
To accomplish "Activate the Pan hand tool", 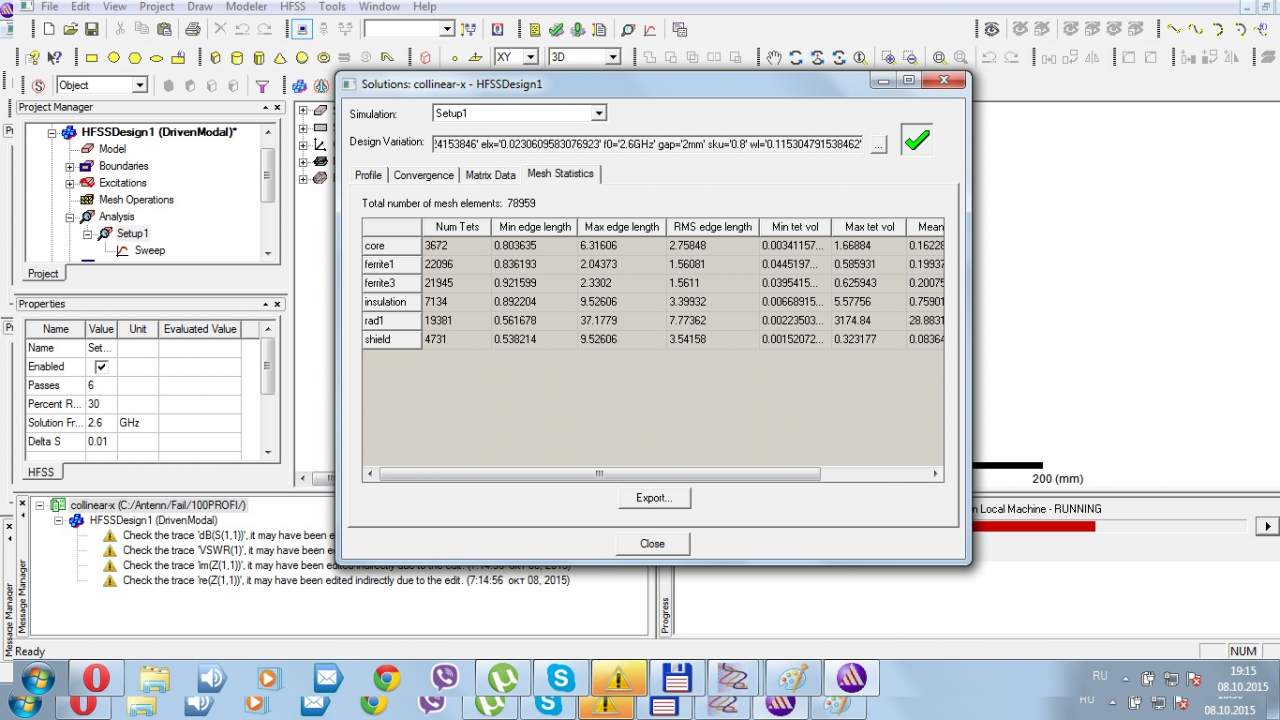I will tap(774, 58).
